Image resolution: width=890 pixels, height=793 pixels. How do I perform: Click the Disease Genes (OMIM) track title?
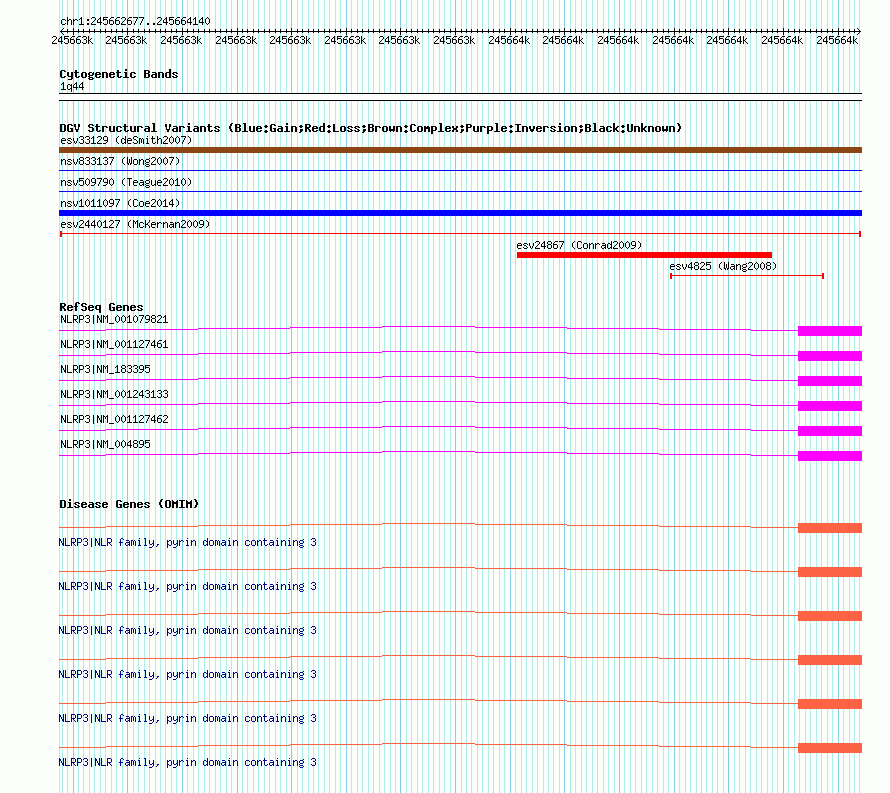[129, 504]
